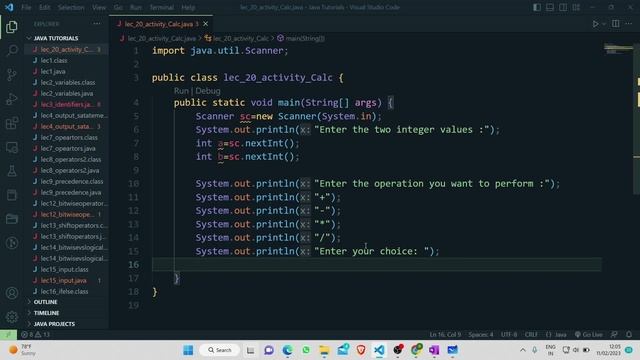This screenshot has height=360, width=640.
Task: Open lec9_precedence.java in Explorer
Action: pos(71,192)
